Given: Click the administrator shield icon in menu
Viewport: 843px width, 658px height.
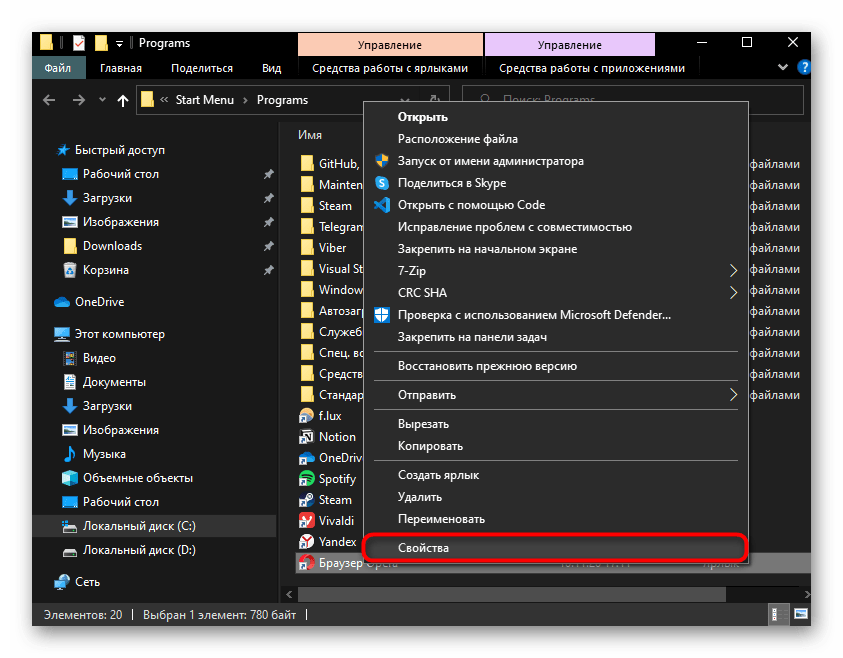Looking at the screenshot, I should (382, 161).
